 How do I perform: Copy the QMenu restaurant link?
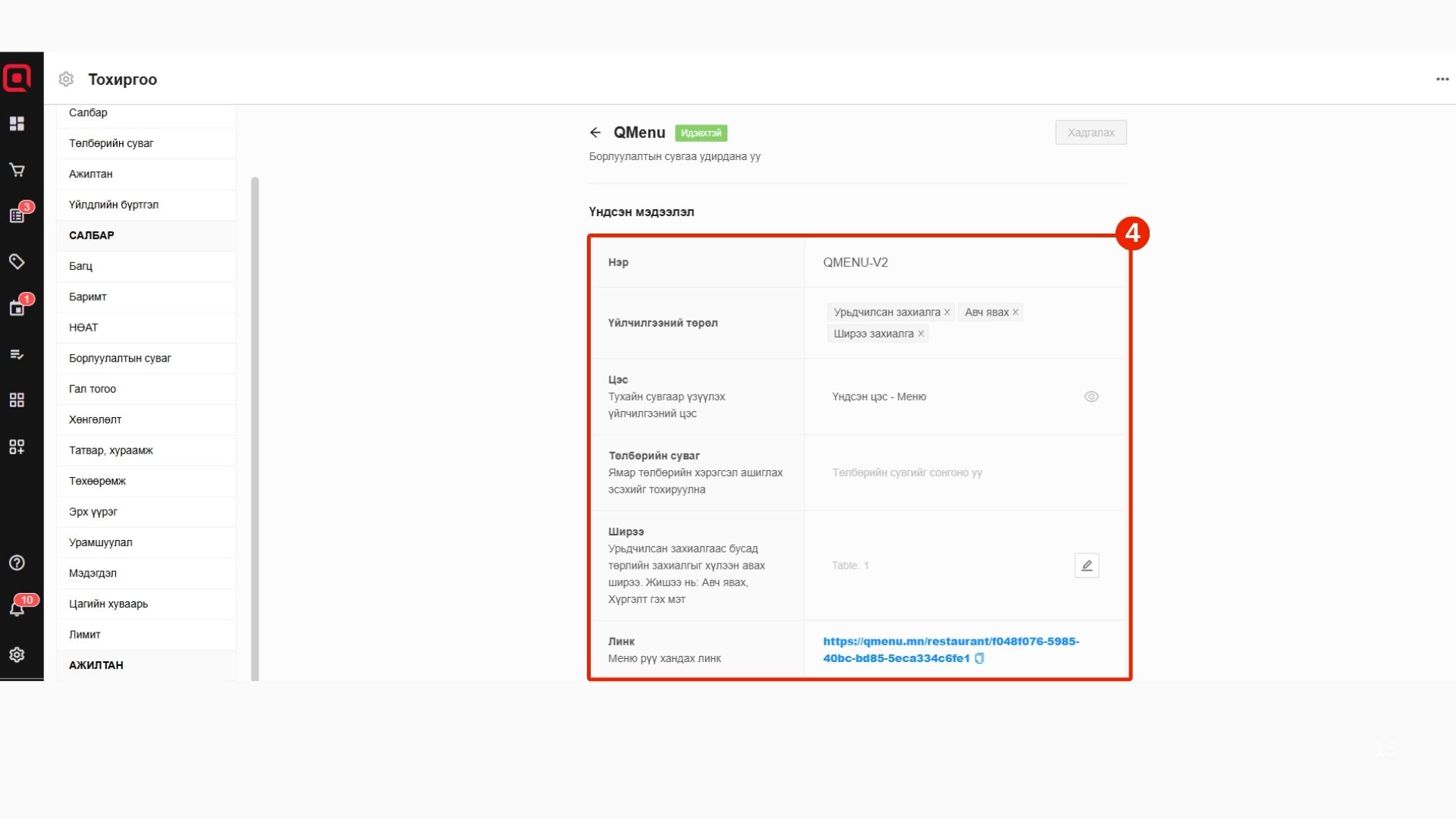coord(980,658)
